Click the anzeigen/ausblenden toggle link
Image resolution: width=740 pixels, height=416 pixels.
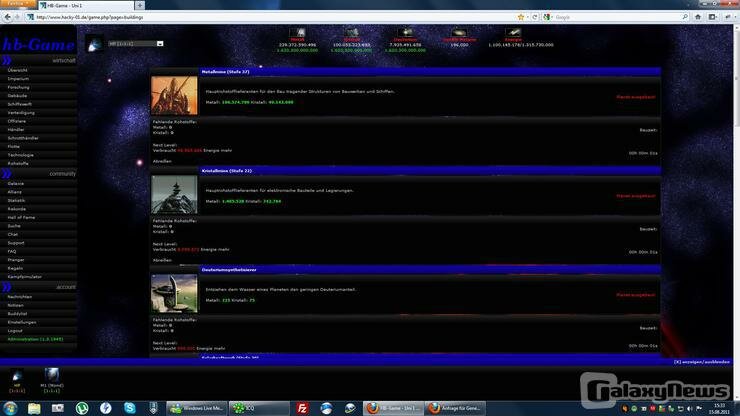(x=702, y=362)
